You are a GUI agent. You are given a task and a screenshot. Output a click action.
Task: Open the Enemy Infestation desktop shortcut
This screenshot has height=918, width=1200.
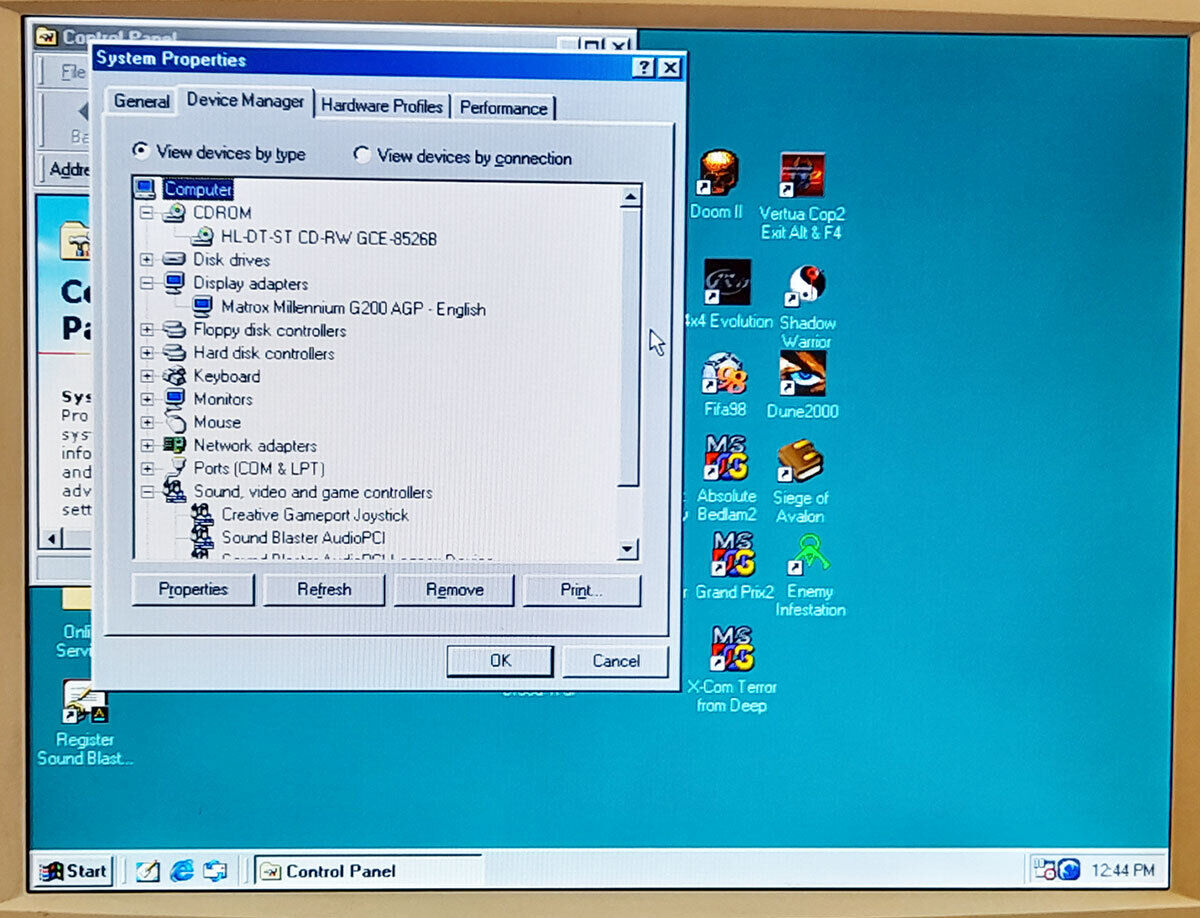pyautogui.click(x=810, y=555)
